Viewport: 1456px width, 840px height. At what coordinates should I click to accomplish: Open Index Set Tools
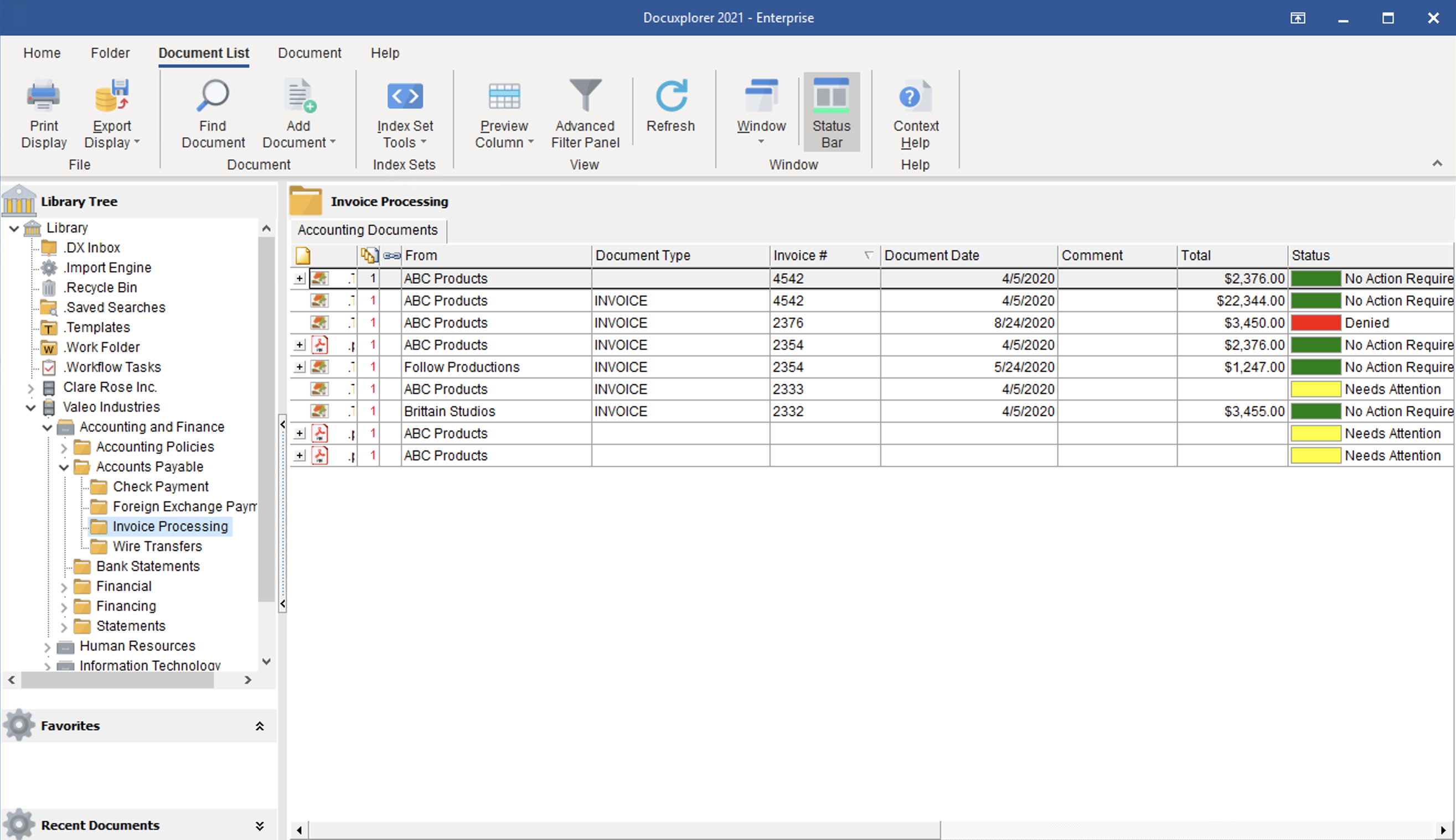(x=405, y=96)
